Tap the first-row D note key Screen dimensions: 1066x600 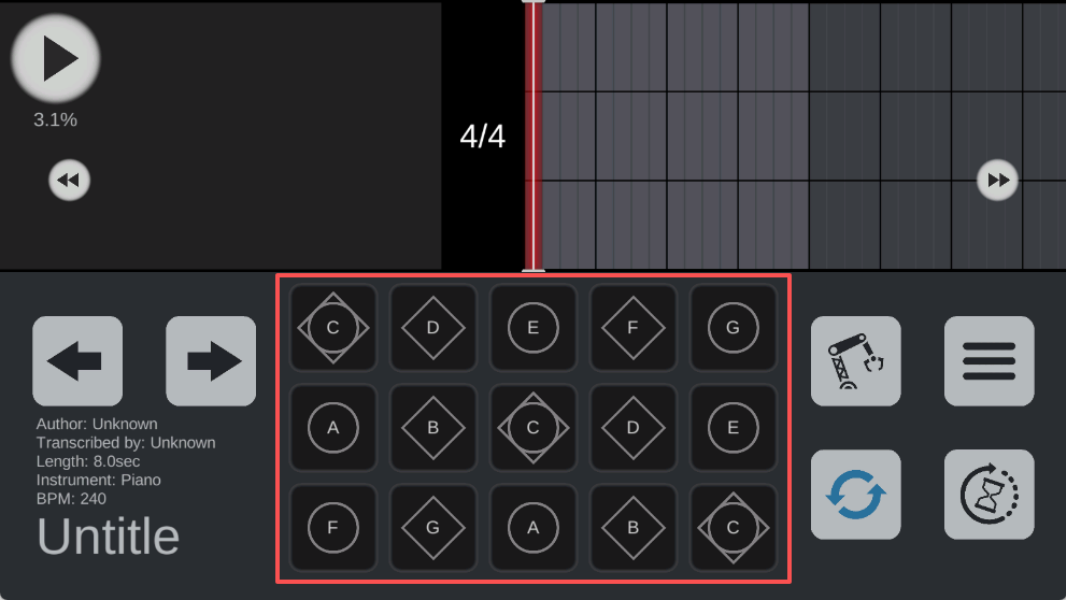point(433,328)
